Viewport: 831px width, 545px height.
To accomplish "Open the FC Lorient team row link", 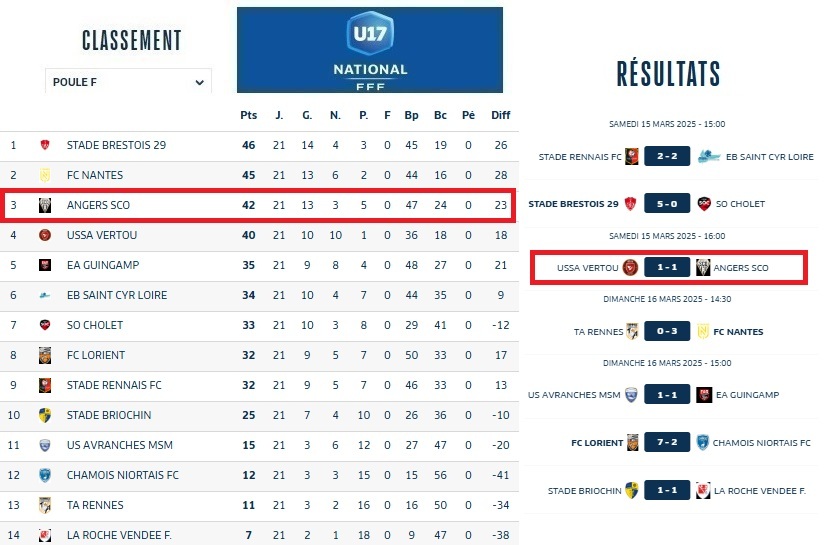I will tap(96, 355).
